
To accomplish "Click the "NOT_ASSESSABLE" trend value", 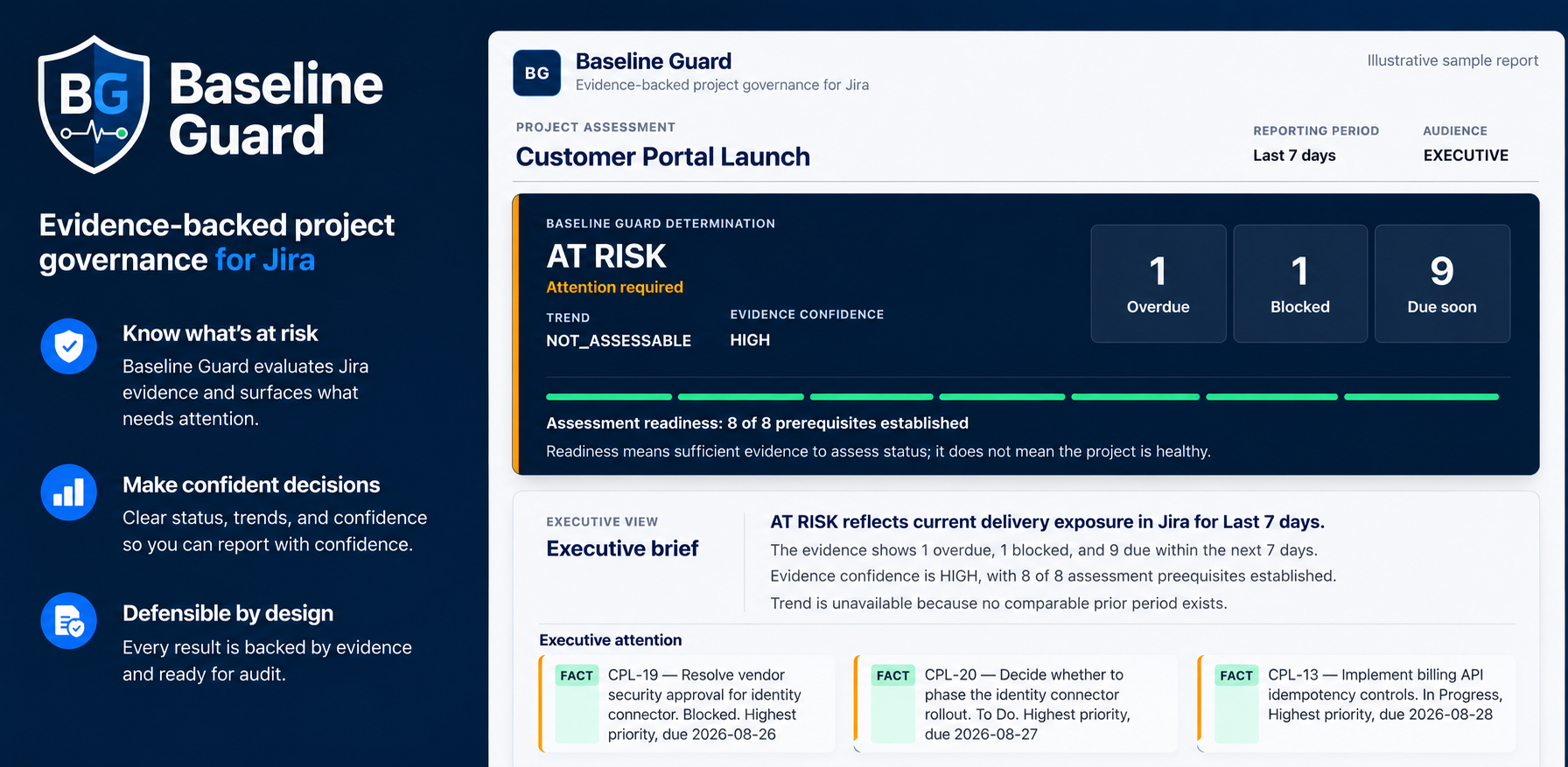I will point(619,340).
